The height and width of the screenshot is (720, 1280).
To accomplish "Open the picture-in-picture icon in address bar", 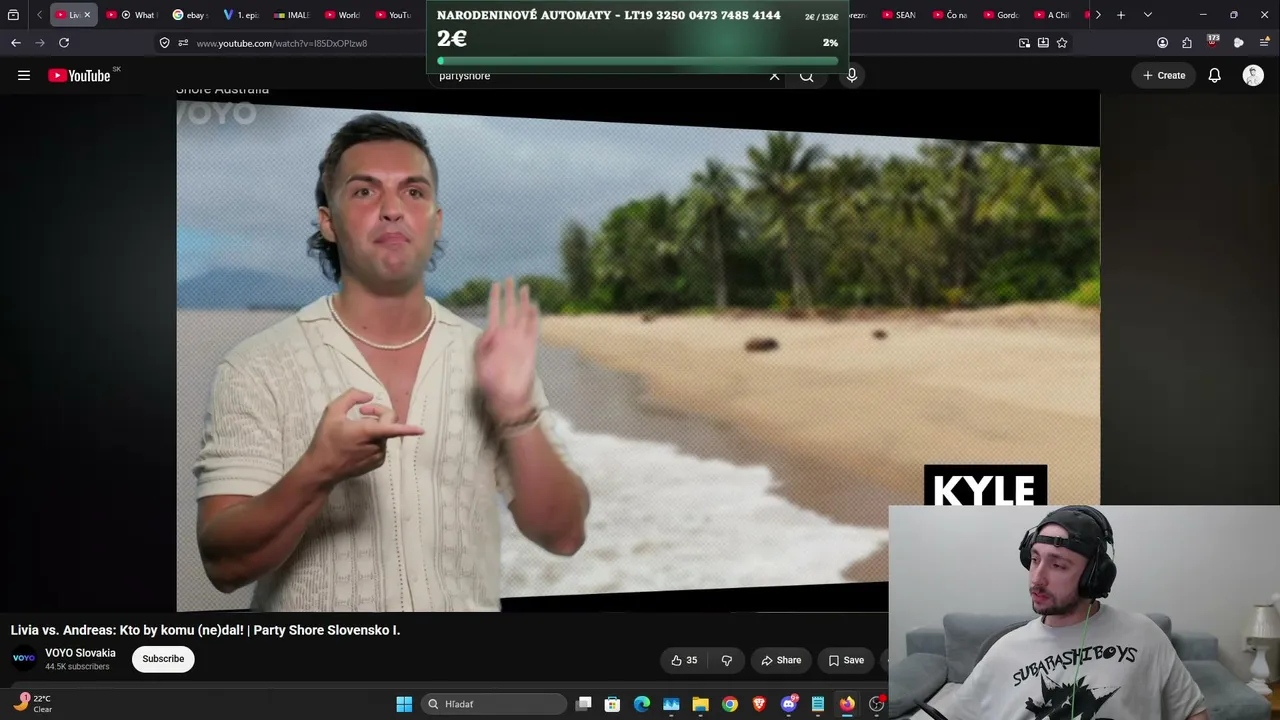I will tap(1024, 43).
